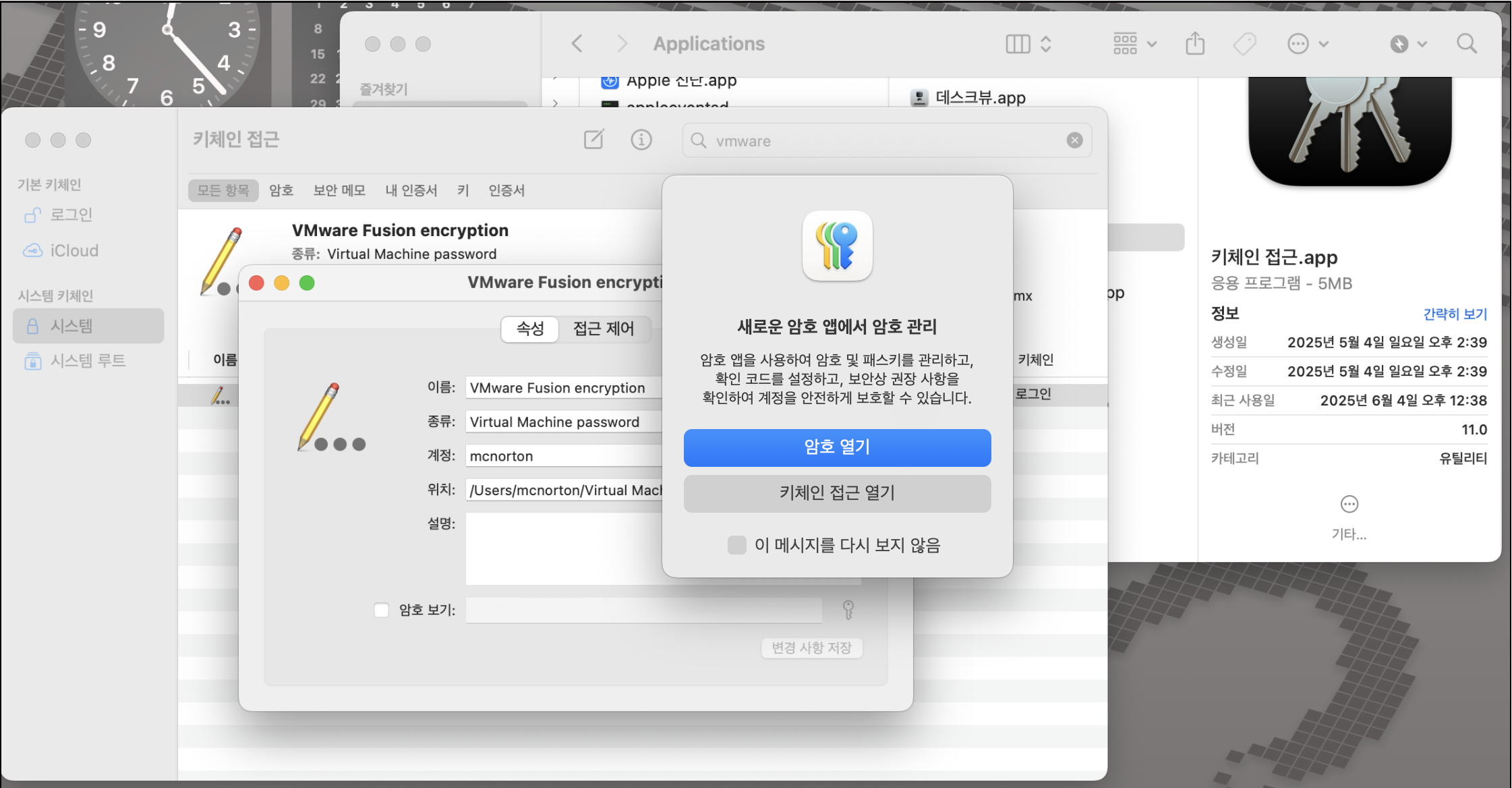Click the 암호 열기 button
The height and width of the screenshot is (788, 1512).
coord(837,447)
